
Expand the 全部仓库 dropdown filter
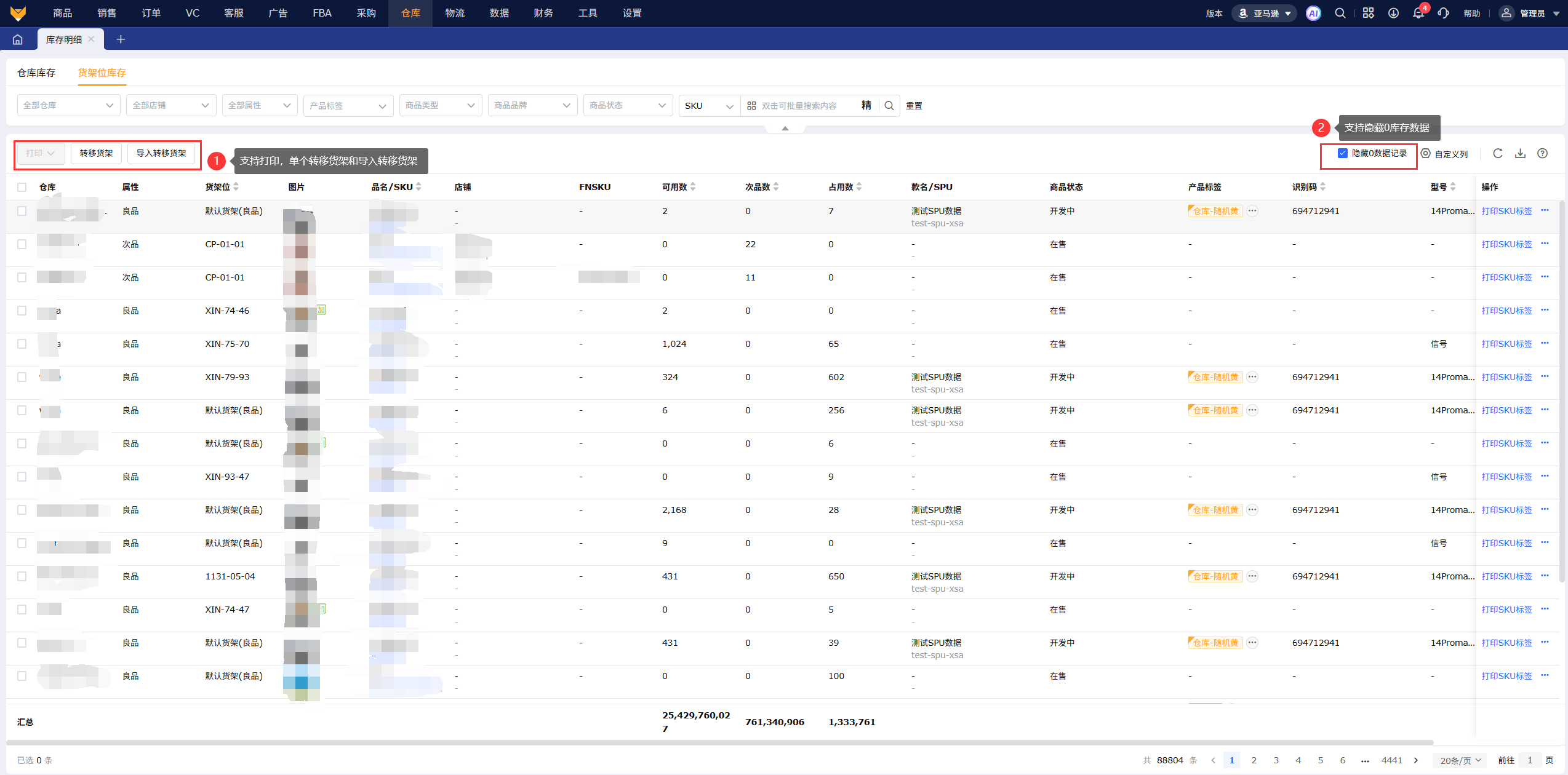click(68, 106)
